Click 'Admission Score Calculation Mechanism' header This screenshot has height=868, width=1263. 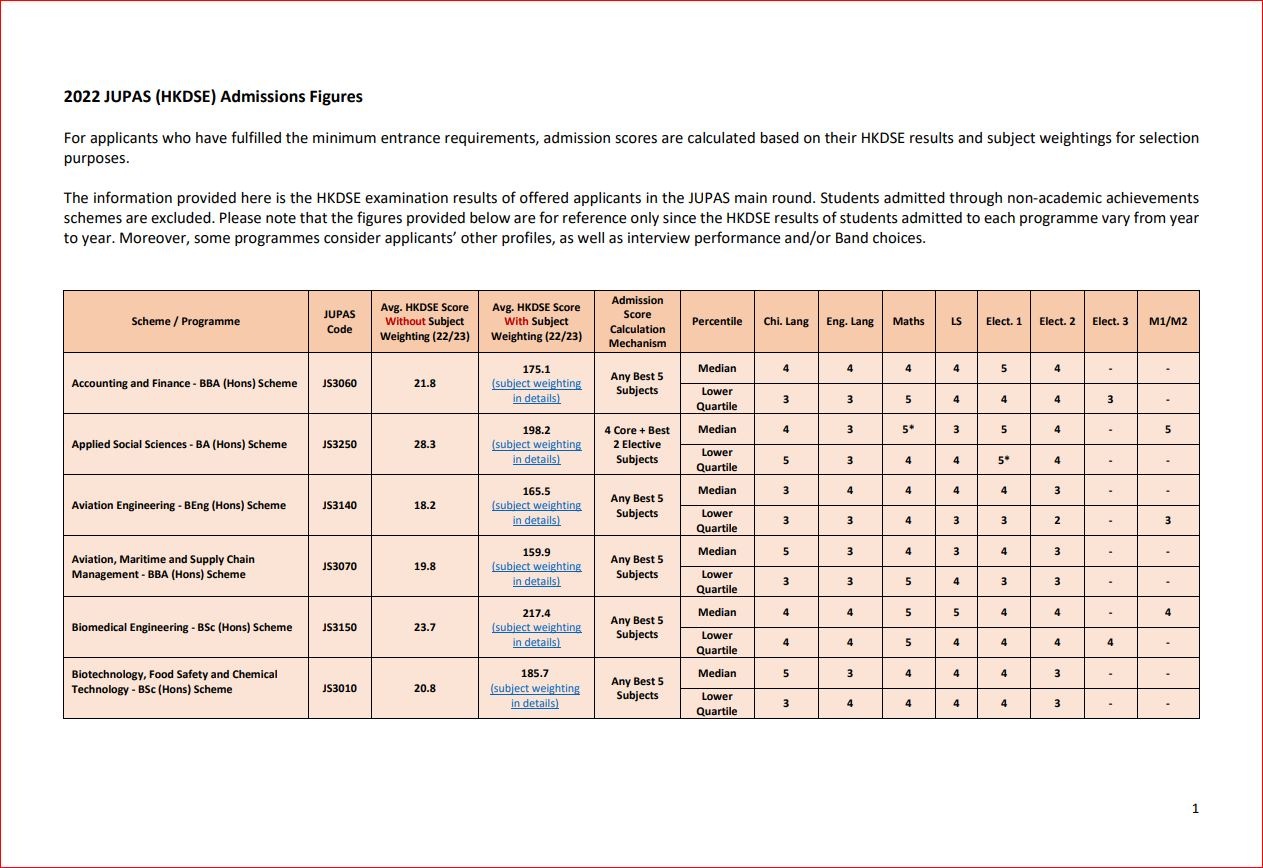(637, 322)
